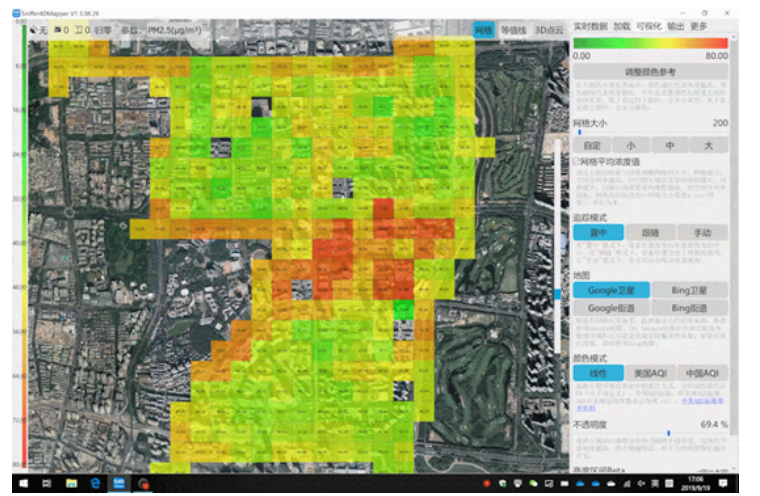Select the 线性 linear color mode
Viewport: 760px width, 496px height.
599,373
